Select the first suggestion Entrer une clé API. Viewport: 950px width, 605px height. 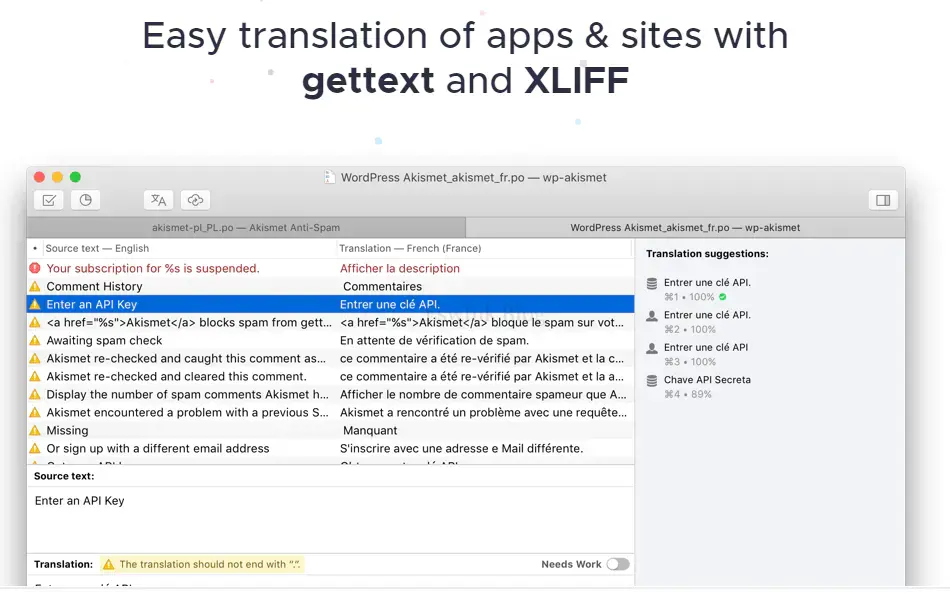click(707, 283)
